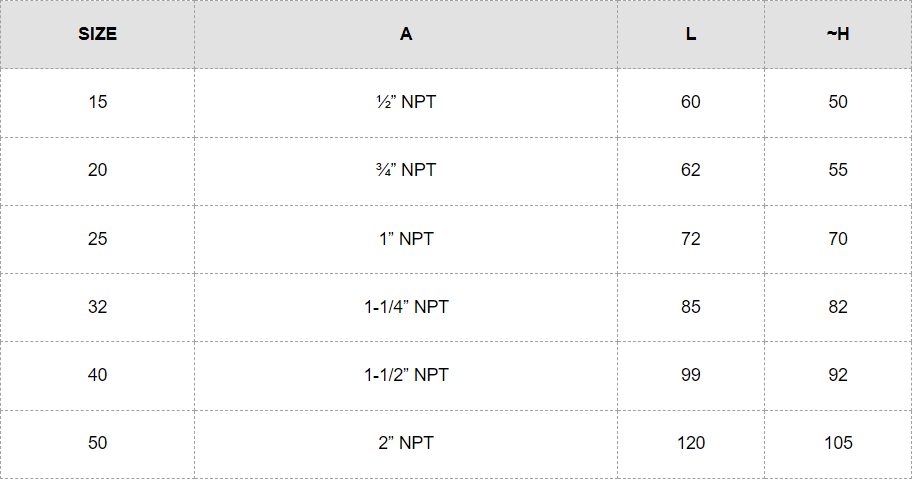This screenshot has height=483, width=915.
Task: Select the size 32 cell
Action: [x=97, y=307]
